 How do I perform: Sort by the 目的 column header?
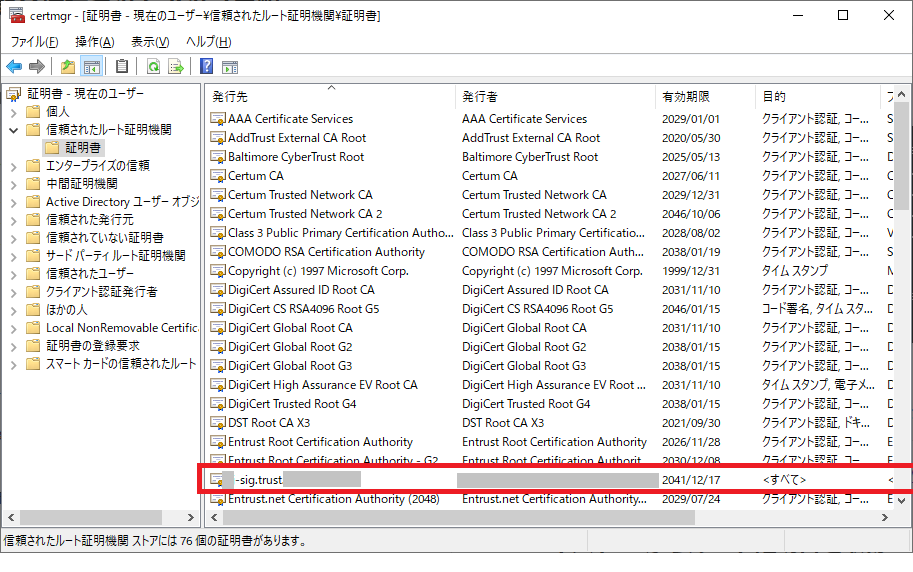click(818, 97)
